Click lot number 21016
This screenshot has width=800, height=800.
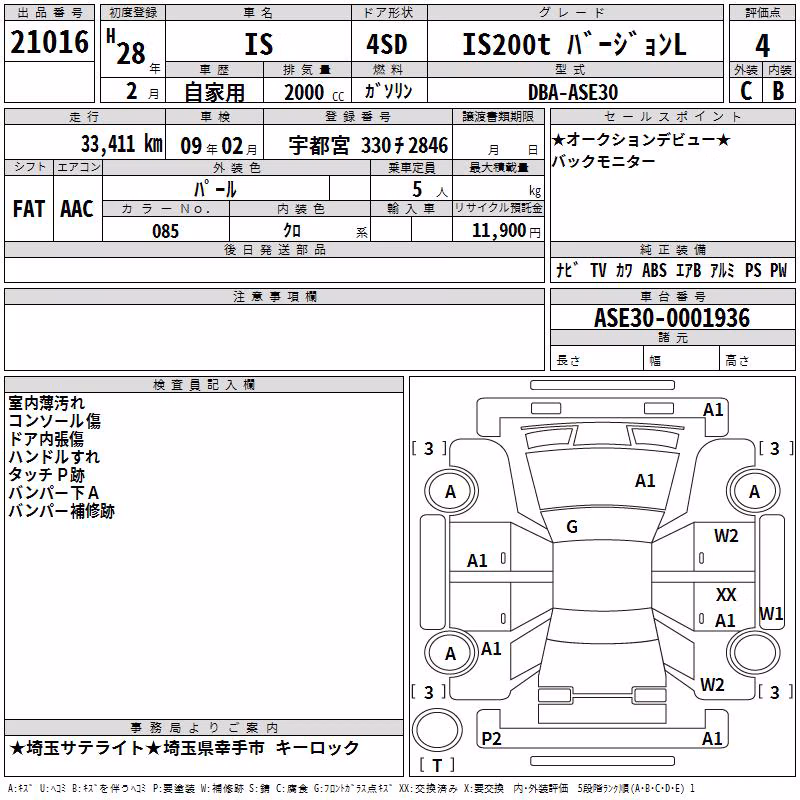(49, 42)
